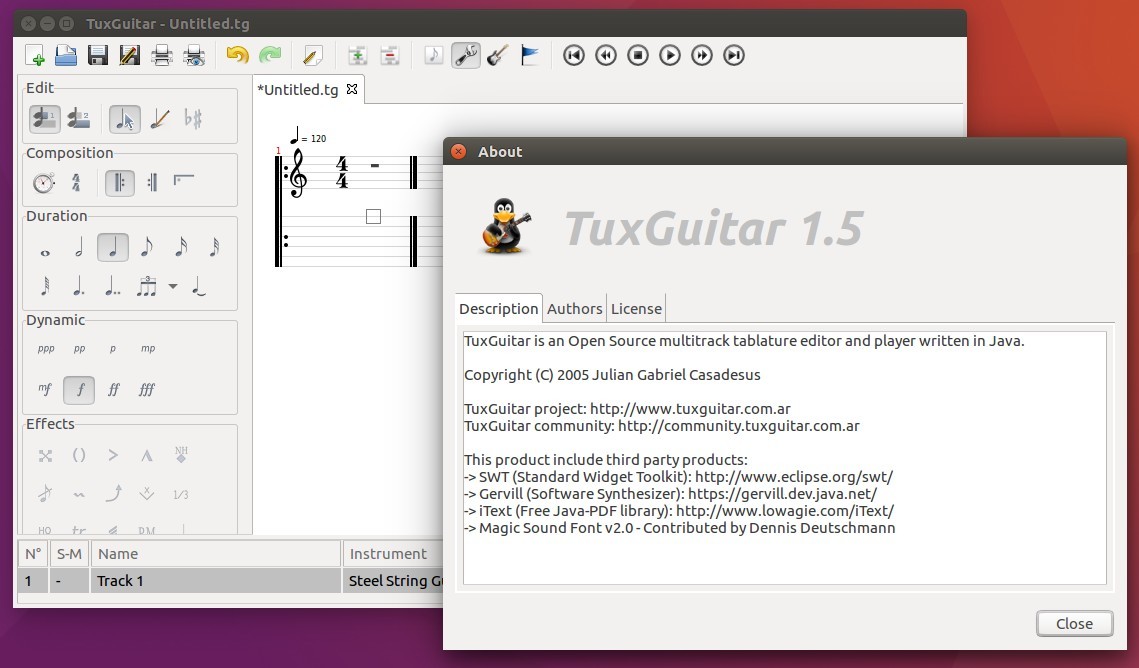
Task: Open the fretboard with the guitar toolbar icon
Action: point(498,55)
